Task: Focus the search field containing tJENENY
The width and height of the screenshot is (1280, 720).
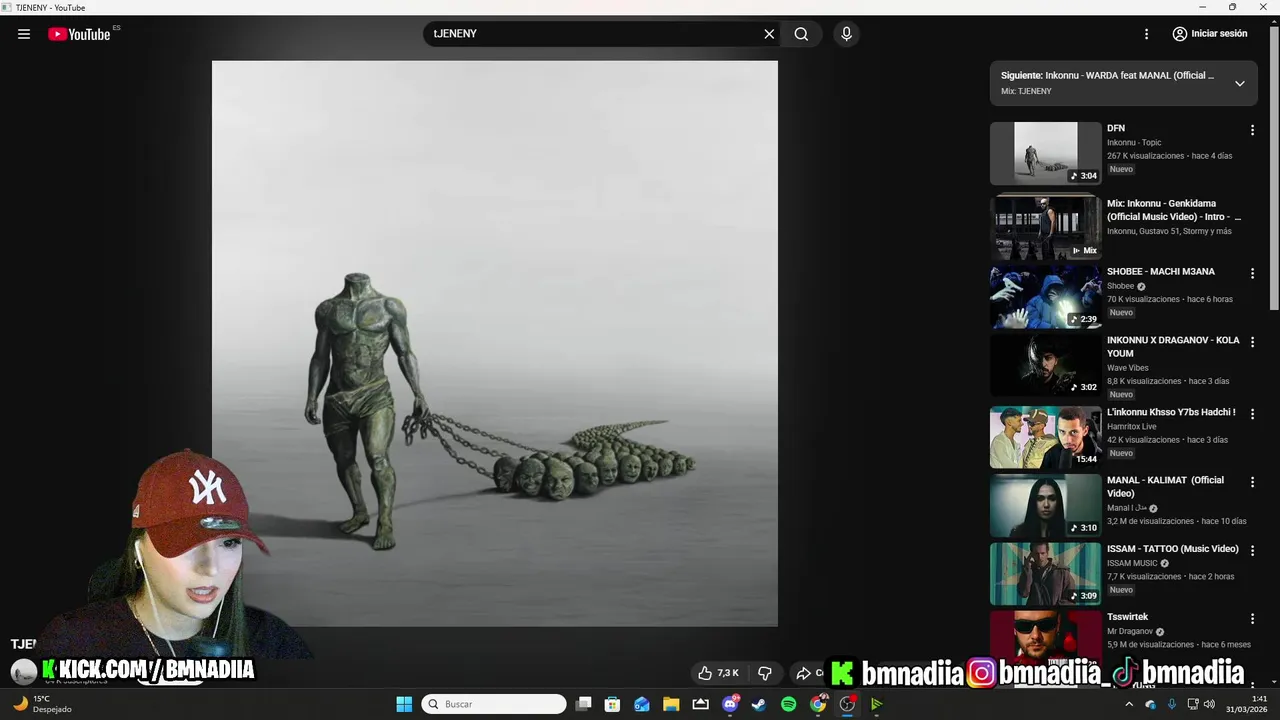Action: click(x=595, y=34)
